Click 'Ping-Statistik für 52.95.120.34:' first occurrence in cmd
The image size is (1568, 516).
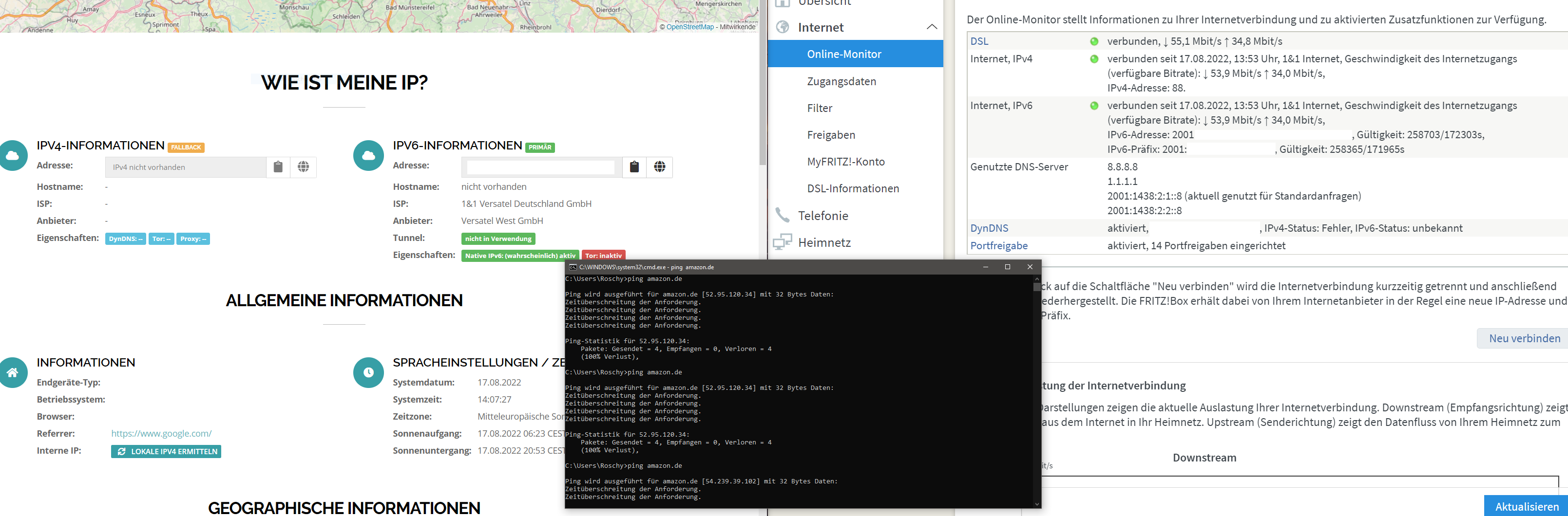627,341
